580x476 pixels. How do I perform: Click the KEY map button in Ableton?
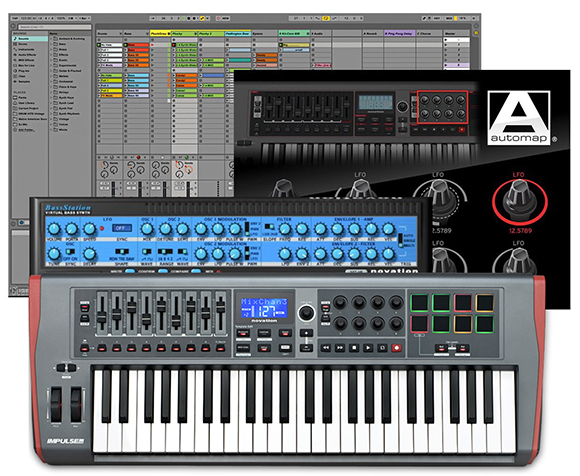click(x=437, y=18)
